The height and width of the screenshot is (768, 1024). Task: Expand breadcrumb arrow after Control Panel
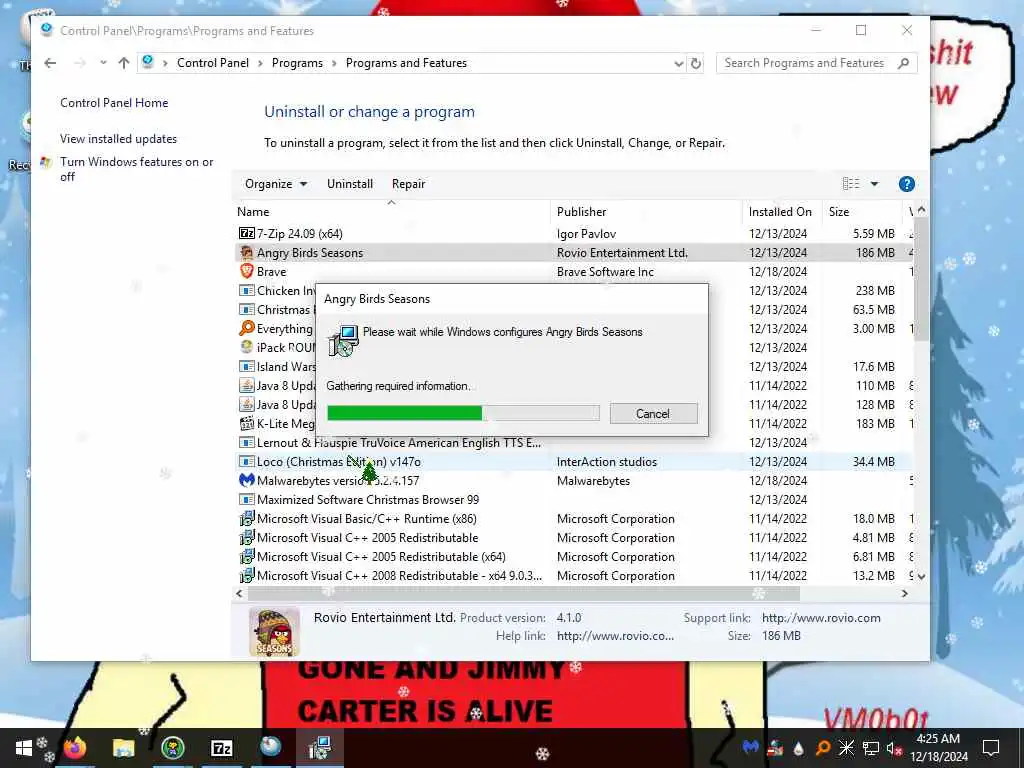[x=260, y=63]
